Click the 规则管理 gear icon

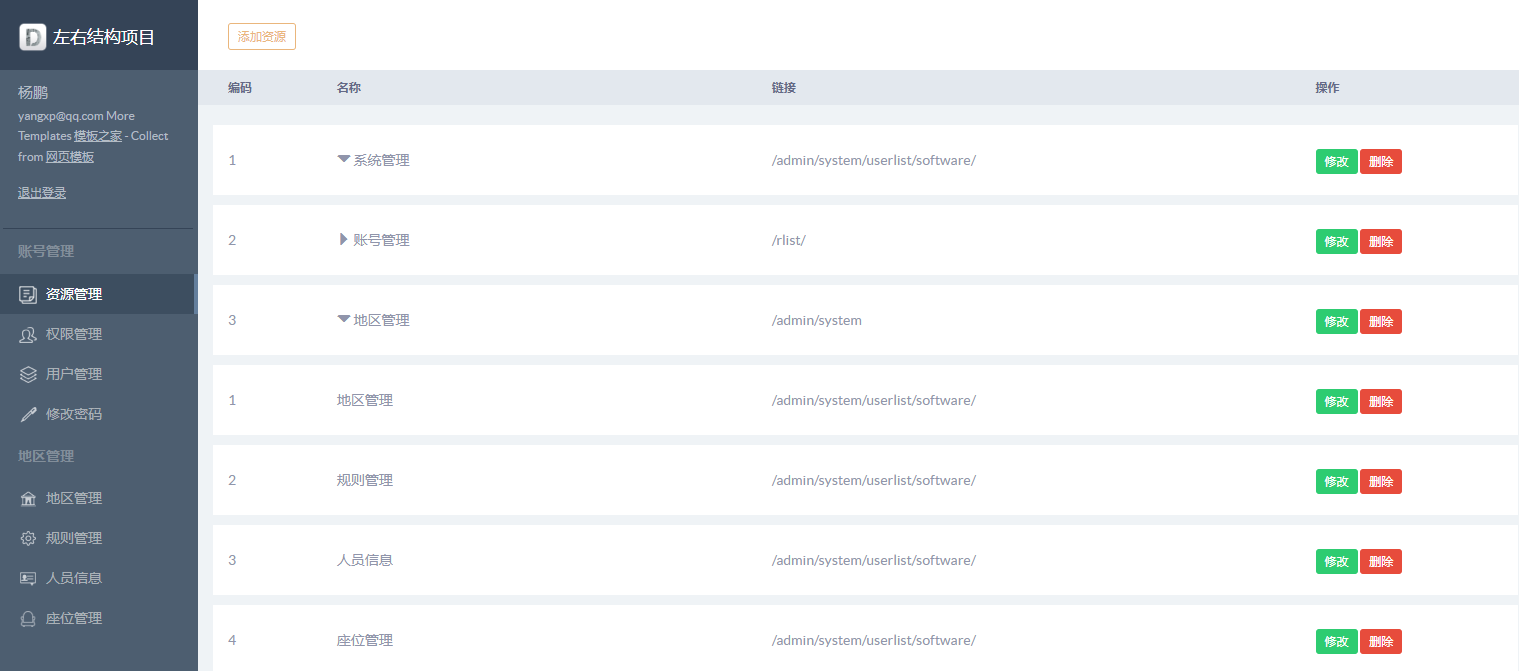tap(28, 538)
